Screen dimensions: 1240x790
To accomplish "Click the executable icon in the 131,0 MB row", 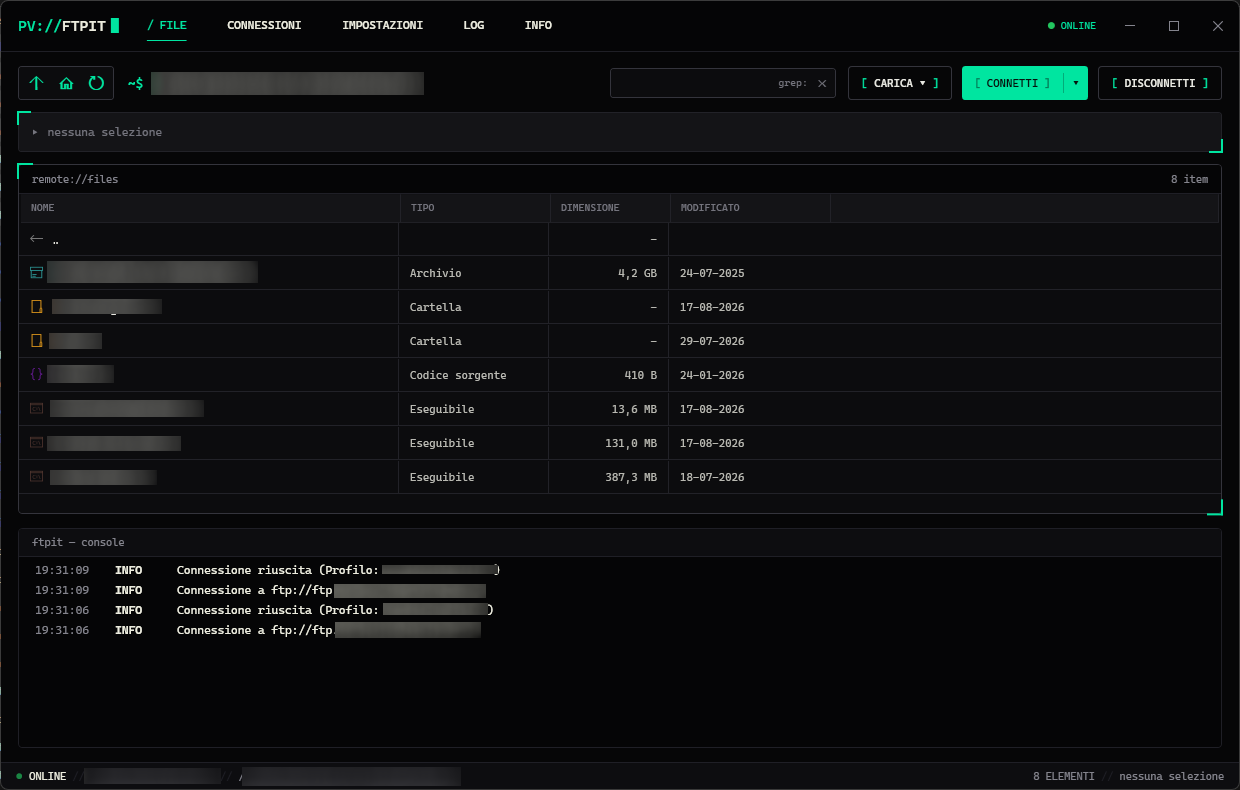I will click(x=37, y=443).
